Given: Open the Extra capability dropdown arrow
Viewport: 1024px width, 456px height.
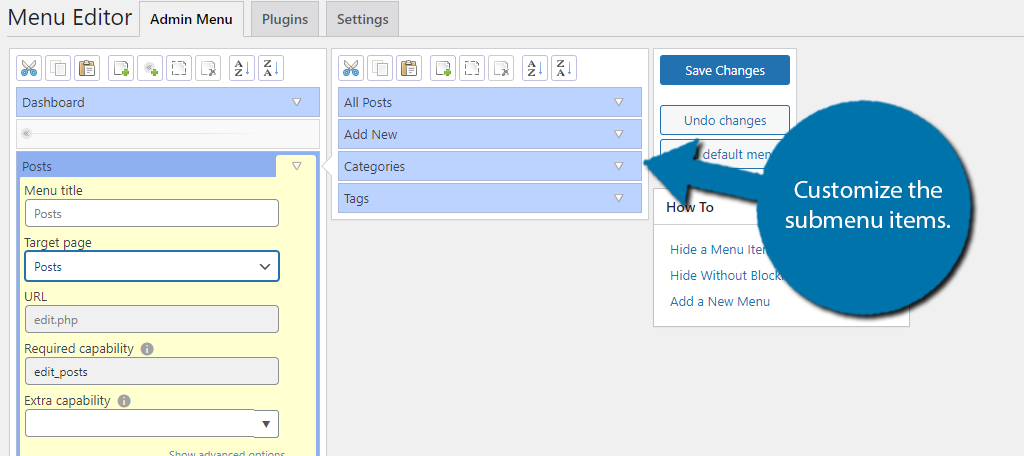Looking at the screenshot, I should pyautogui.click(x=266, y=424).
